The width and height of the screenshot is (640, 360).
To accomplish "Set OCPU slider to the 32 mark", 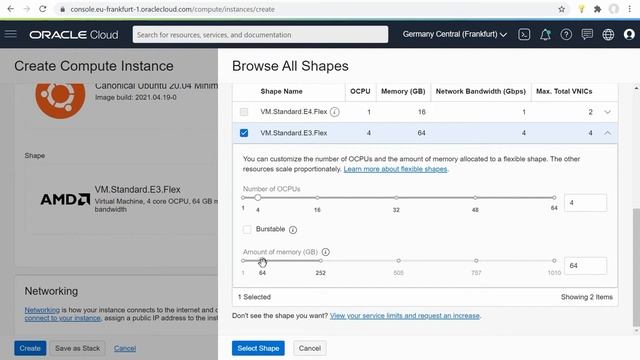I will tap(396, 198).
